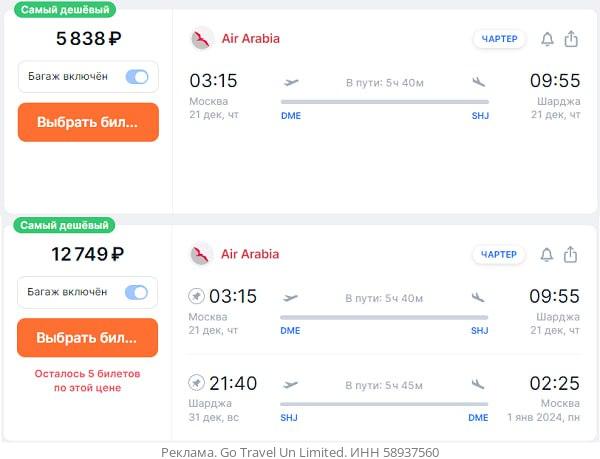
Task: Click the Чартер badge on first ticket
Action: 499,39
